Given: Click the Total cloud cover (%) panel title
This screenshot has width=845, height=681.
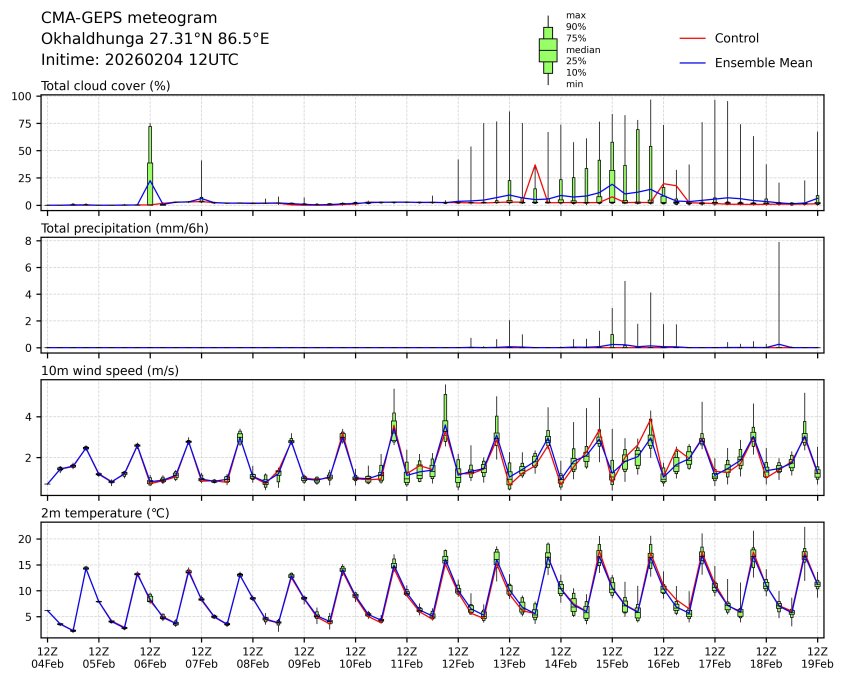Looking at the screenshot, I should [x=105, y=85].
